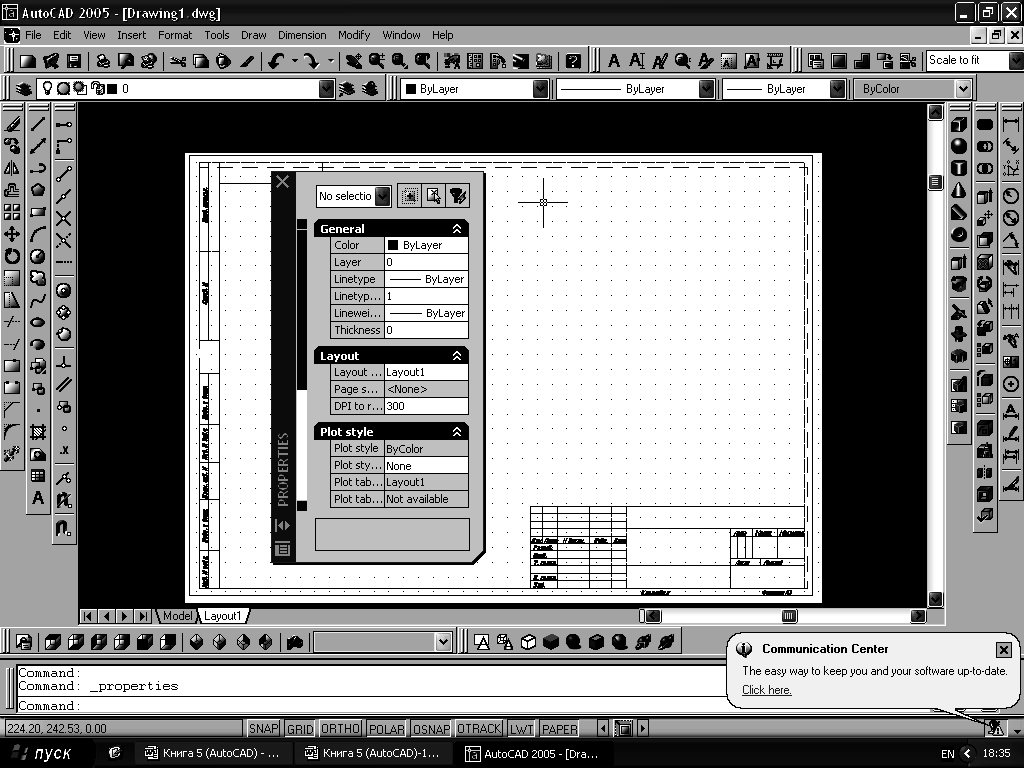1024x768 pixels.
Task: Open the linetype ByLayer dropdown
Action: (x=706, y=88)
